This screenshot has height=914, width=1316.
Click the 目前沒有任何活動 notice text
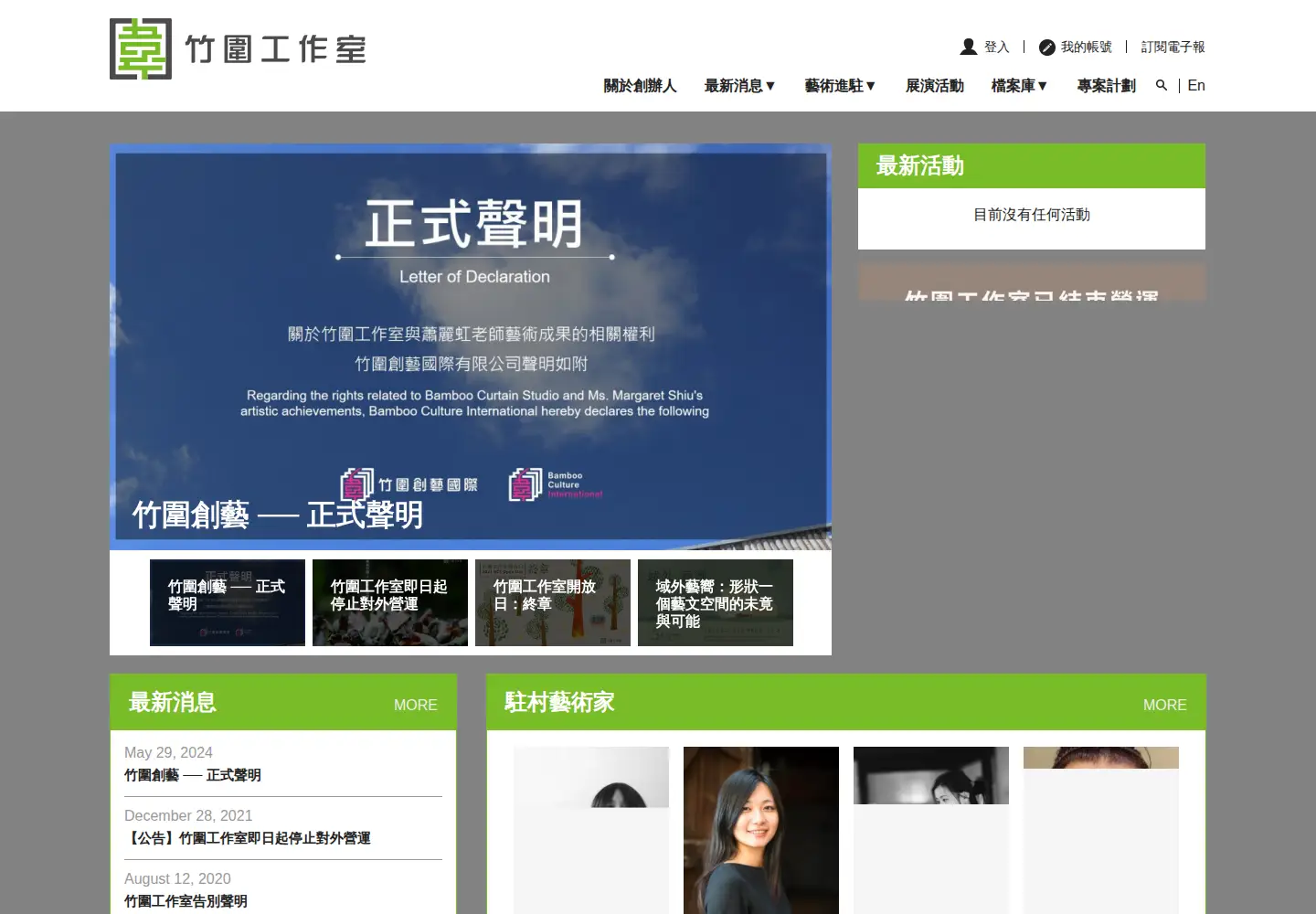pyautogui.click(x=1032, y=215)
